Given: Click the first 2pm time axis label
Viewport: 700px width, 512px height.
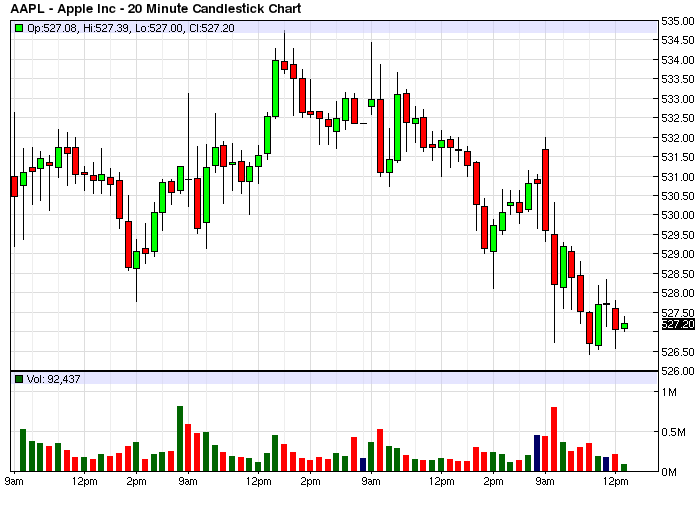Looking at the screenshot, I should tap(136, 482).
